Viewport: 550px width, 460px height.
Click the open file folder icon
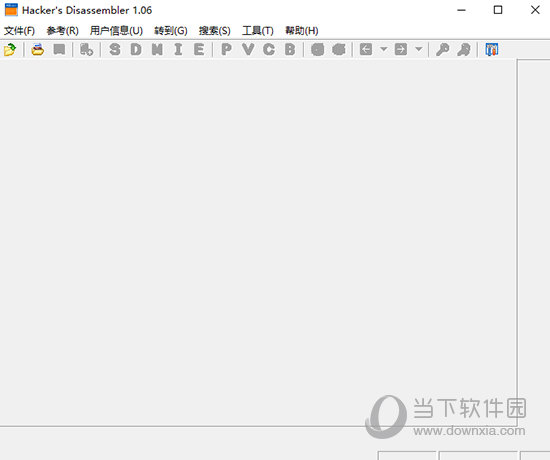(10, 49)
